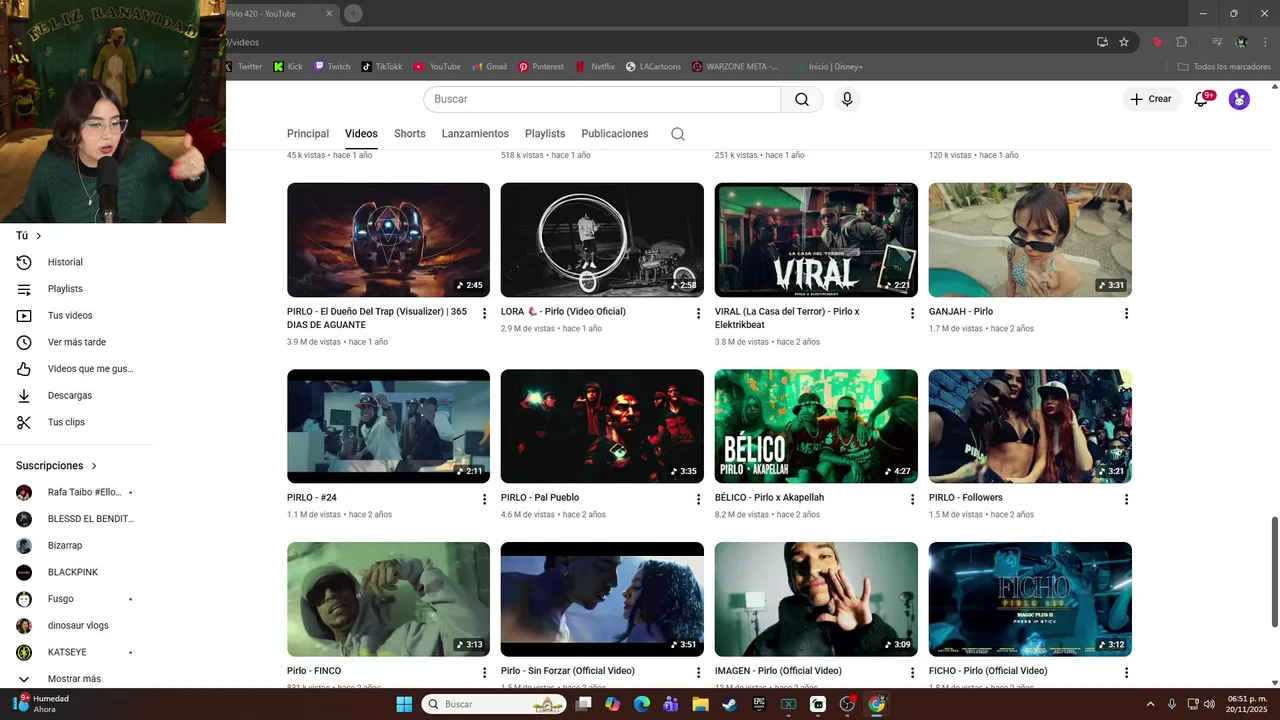Open options menu for Pirlo - FINCO
This screenshot has width=1280, height=720.
click(x=484, y=673)
